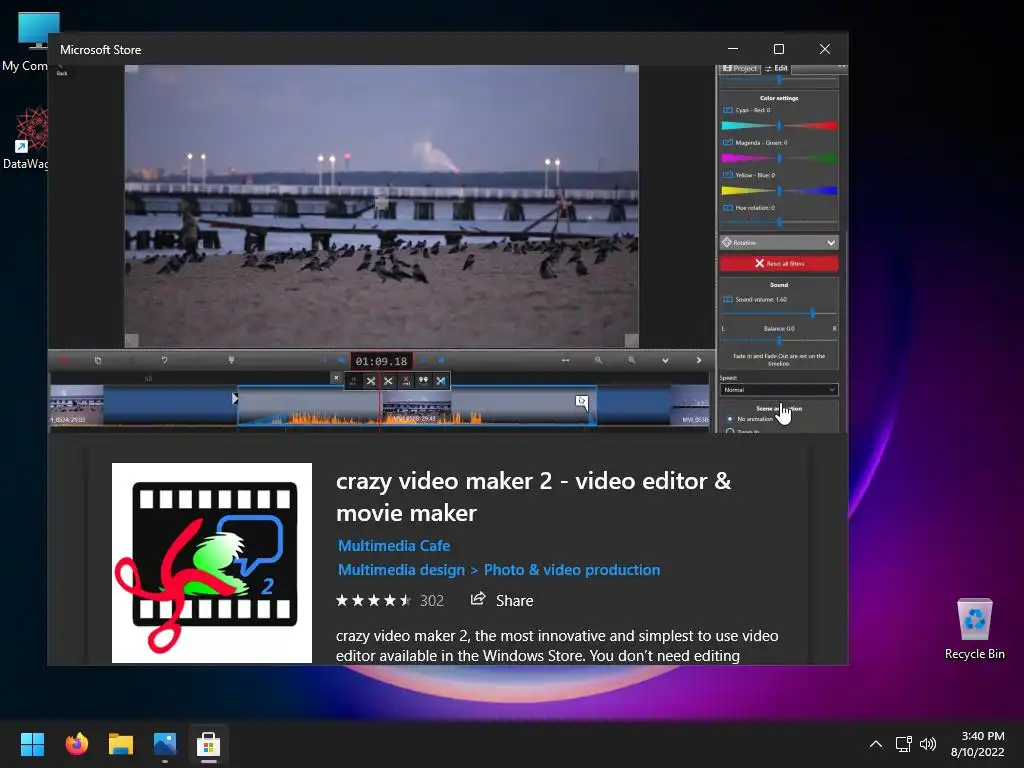Click the share arrow icon
This screenshot has height=768, width=1024.
coord(478,599)
